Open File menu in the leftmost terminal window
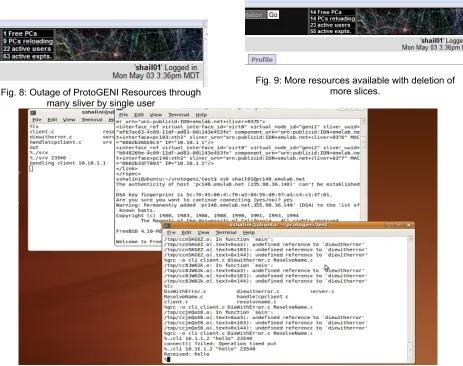Image resolution: width=463 pixels, height=366 pixels. [37, 120]
